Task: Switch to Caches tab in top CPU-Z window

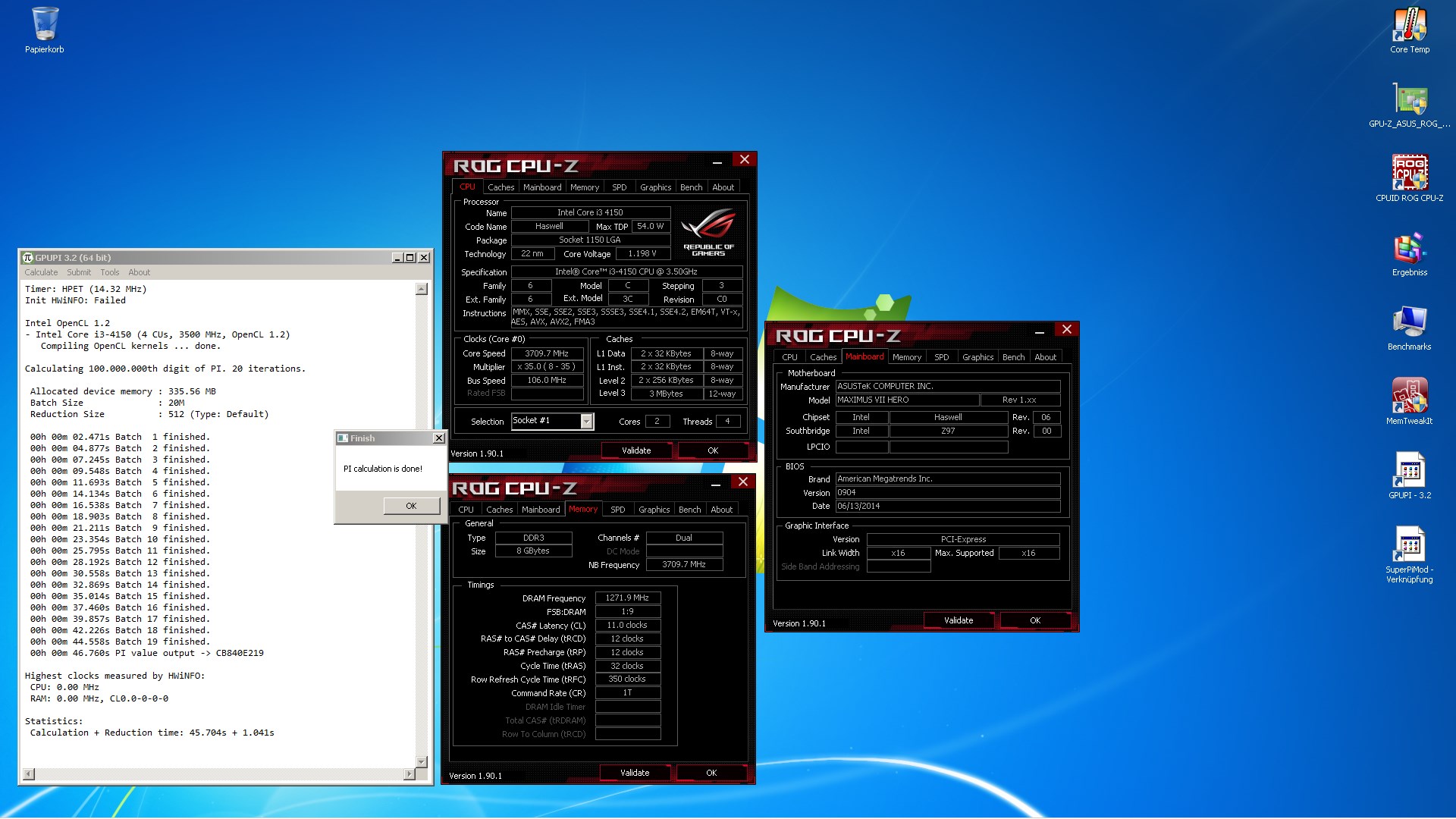Action: coord(500,187)
